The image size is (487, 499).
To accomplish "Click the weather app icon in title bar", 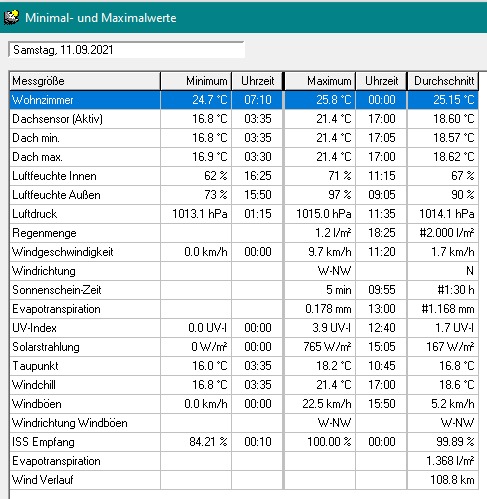I will [12, 17].
